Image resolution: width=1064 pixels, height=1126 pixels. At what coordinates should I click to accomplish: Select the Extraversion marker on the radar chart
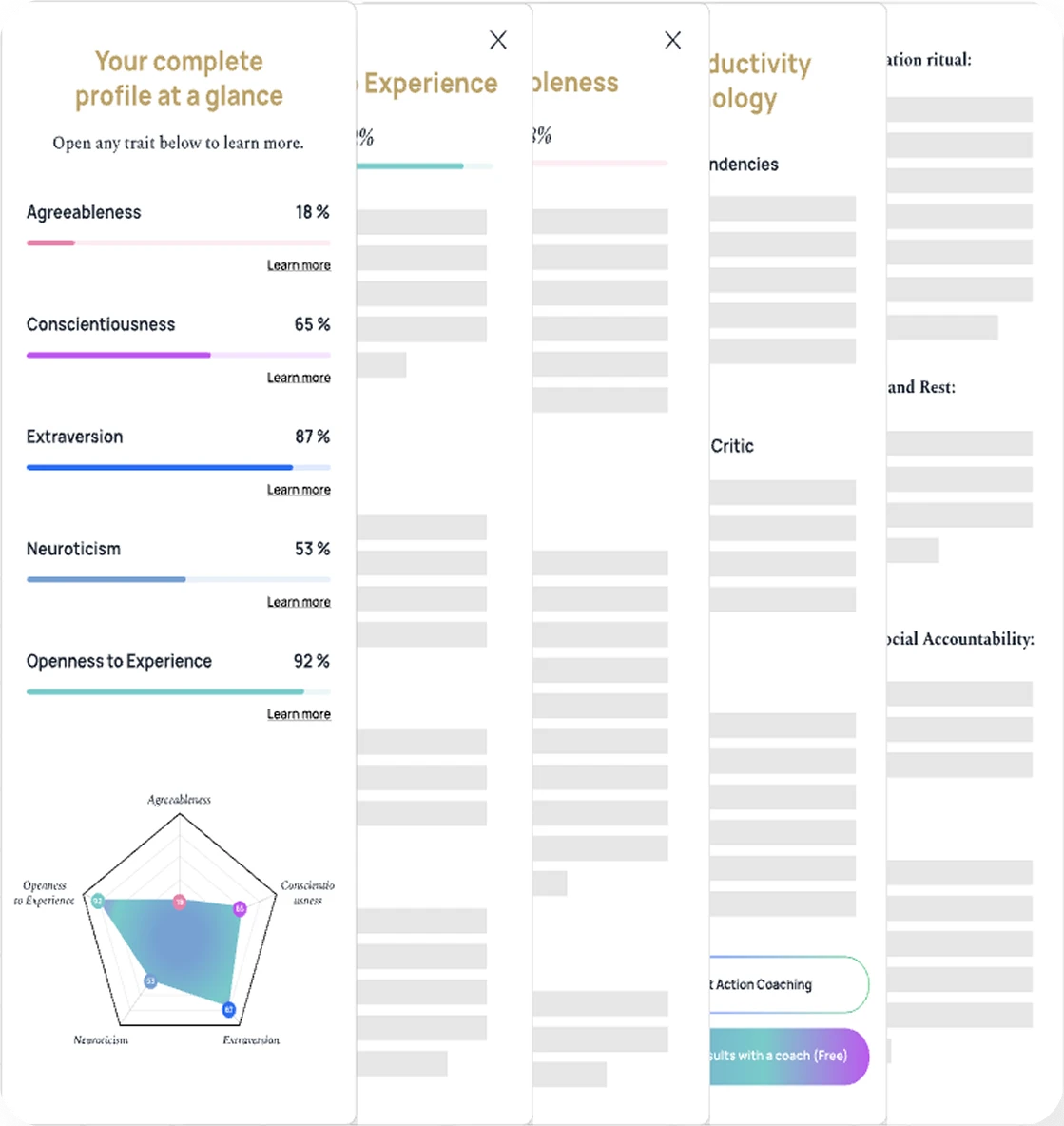click(228, 1010)
